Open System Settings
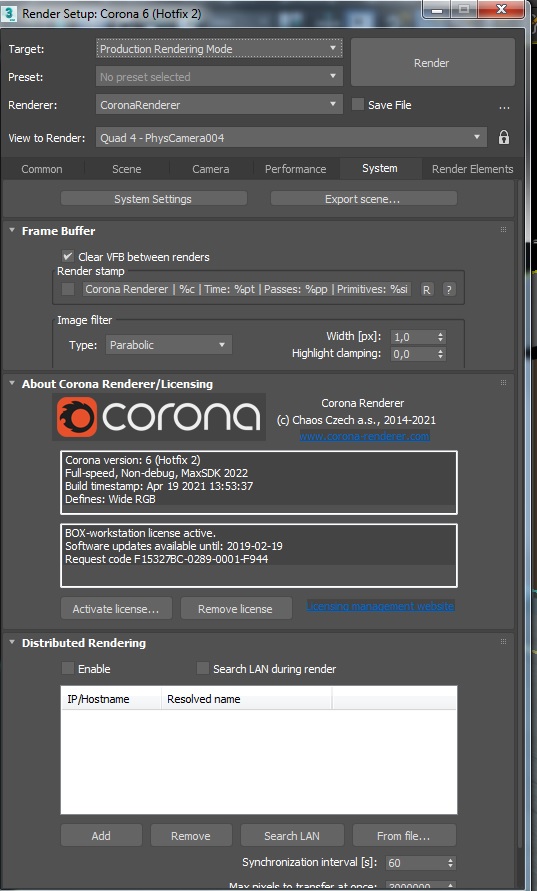The width and height of the screenshot is (537, 891). (x=153, y=199)
